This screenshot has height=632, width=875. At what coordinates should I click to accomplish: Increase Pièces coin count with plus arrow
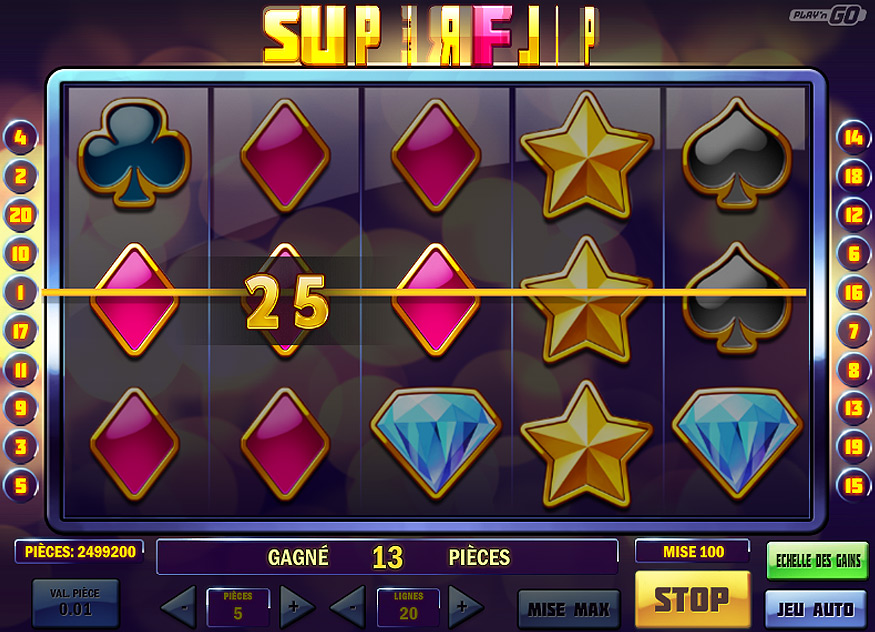click(x=296, y=606)
